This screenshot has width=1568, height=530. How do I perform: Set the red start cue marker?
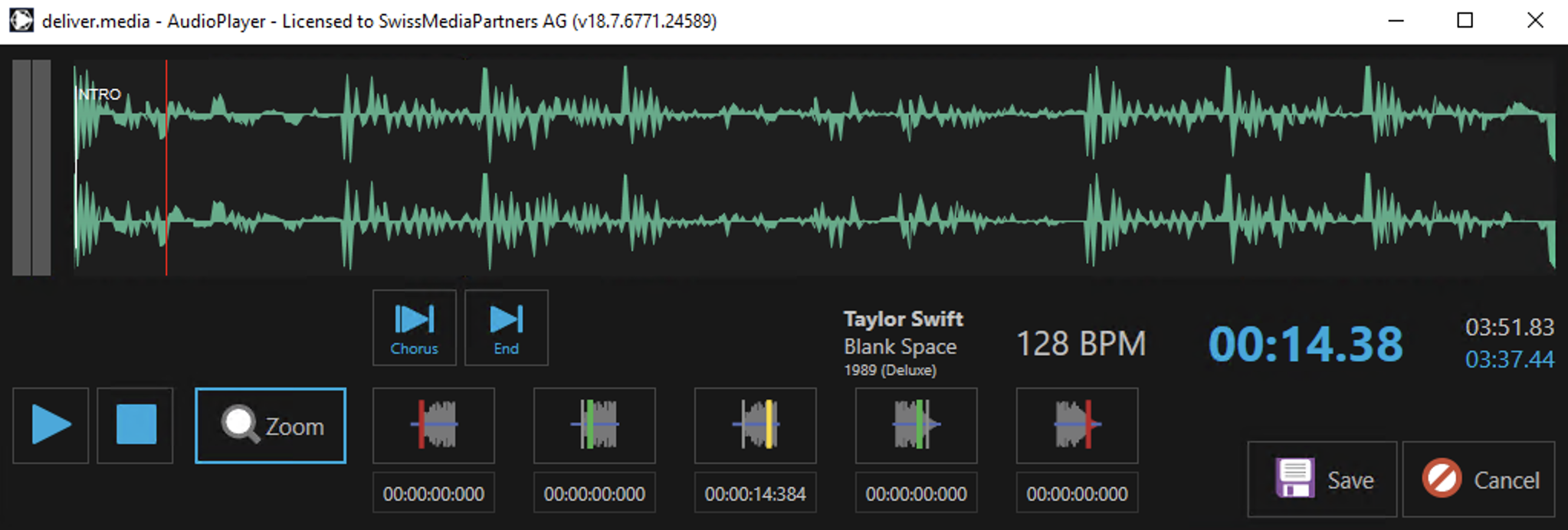(434, 425)
